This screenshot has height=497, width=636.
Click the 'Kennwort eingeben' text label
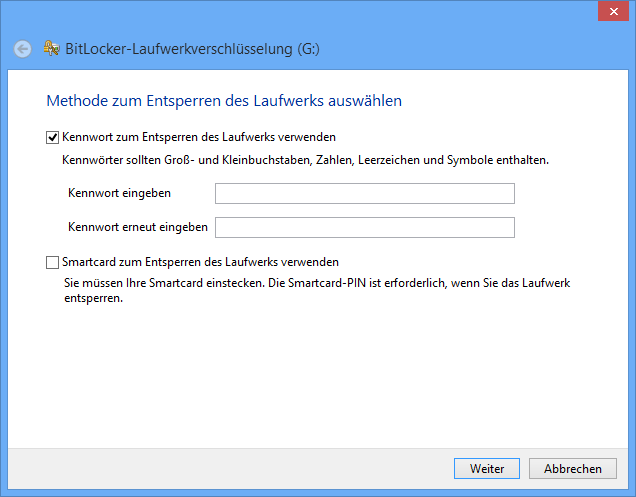pyautogui.click(x=119, y=193)
